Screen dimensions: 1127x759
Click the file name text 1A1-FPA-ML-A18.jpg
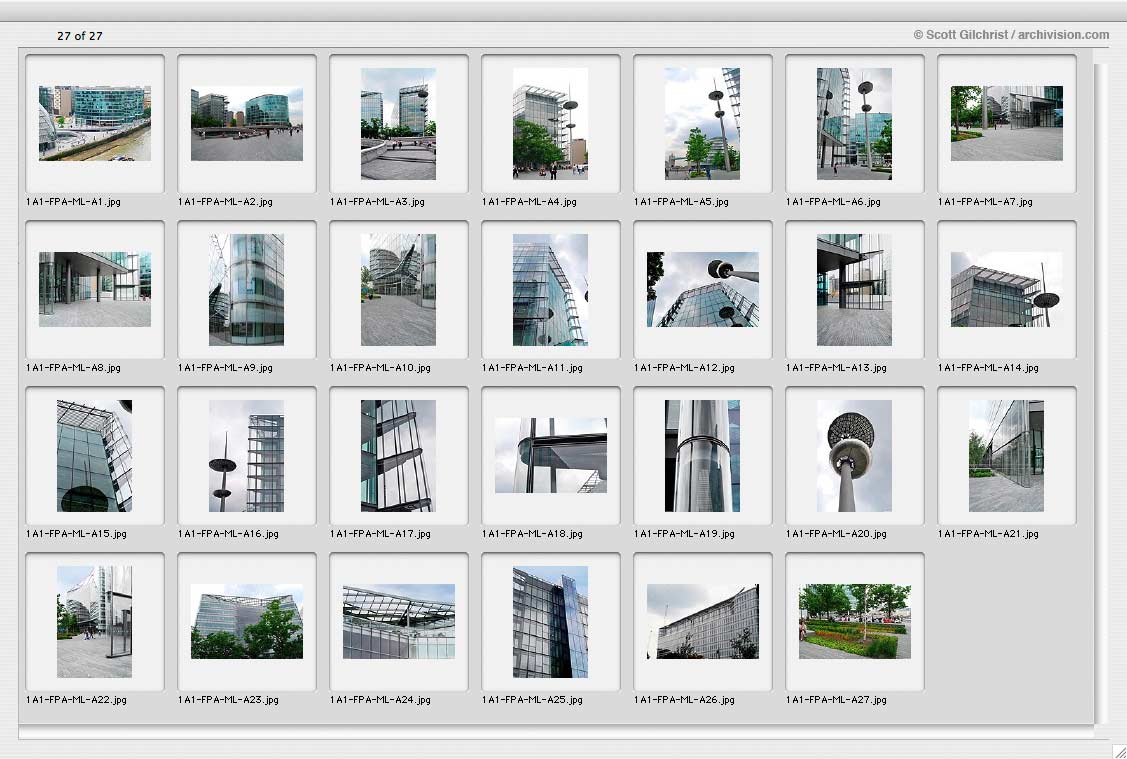pyautogui.click(x=533, y=534)
